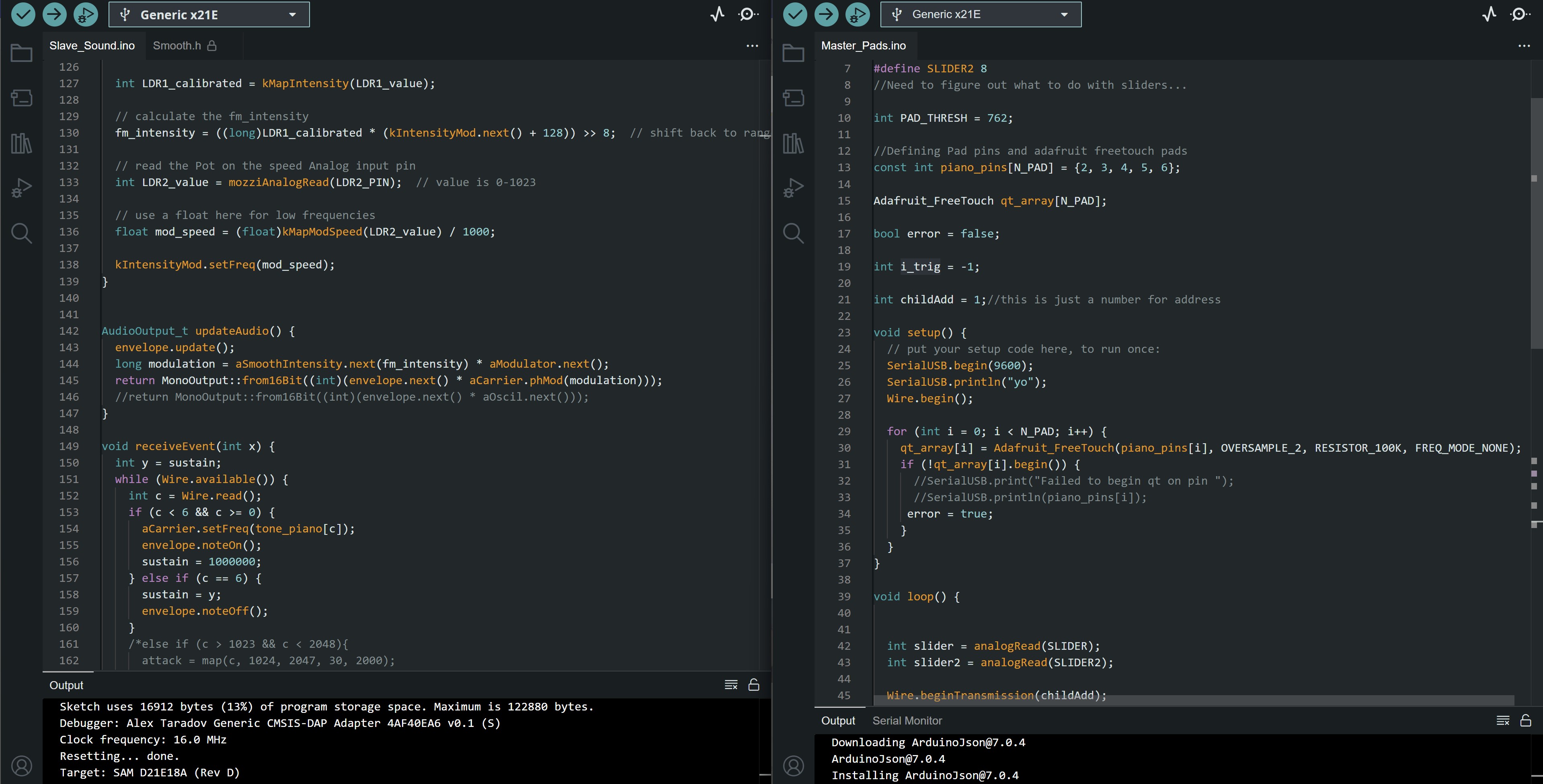Viewport: 1543px width, 784px height.
Task: Start debugging in Master_Pads window
Action: pos(857,14)
